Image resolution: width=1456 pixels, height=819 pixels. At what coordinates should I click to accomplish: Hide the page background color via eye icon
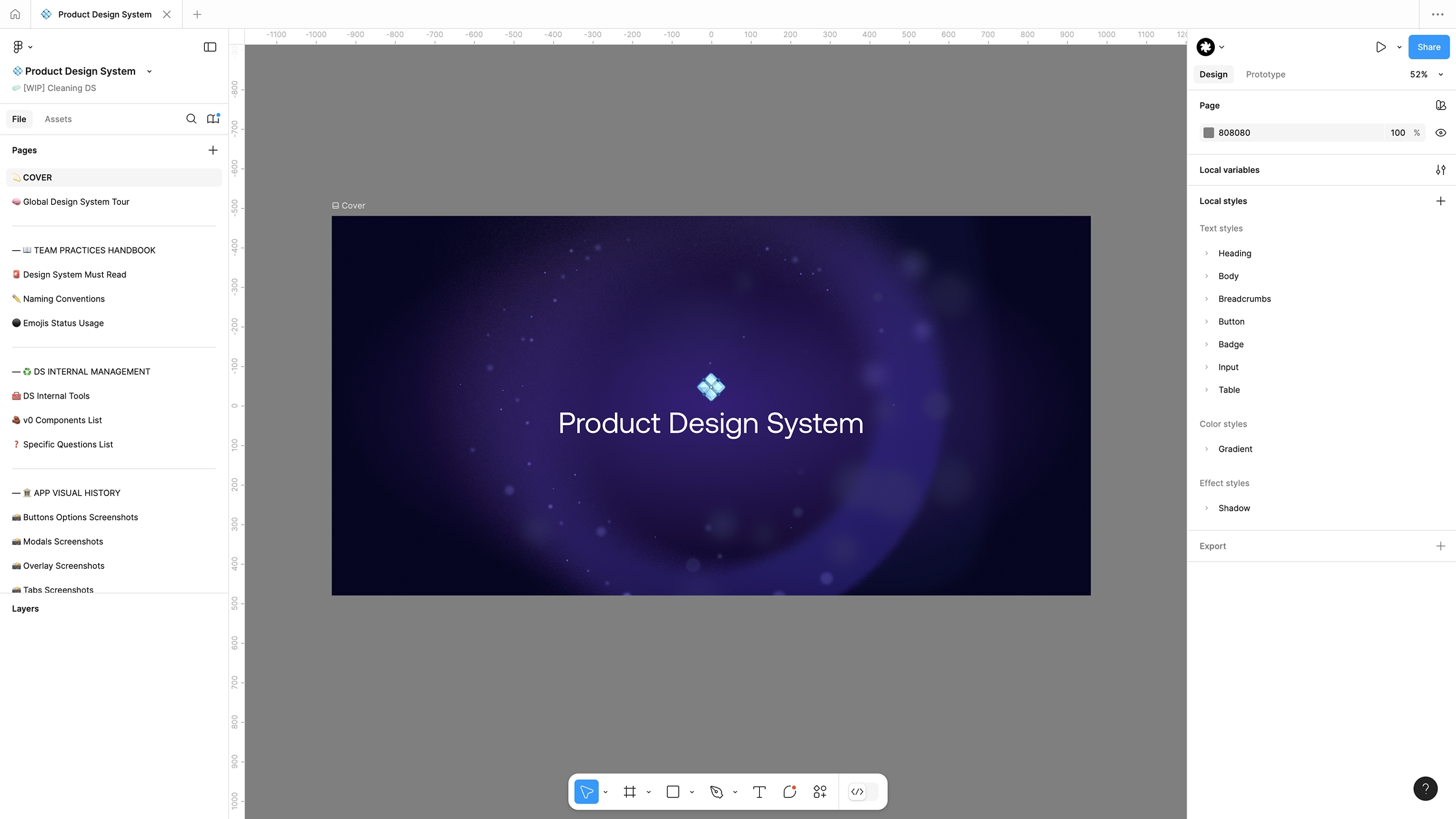coord(1440,133)
